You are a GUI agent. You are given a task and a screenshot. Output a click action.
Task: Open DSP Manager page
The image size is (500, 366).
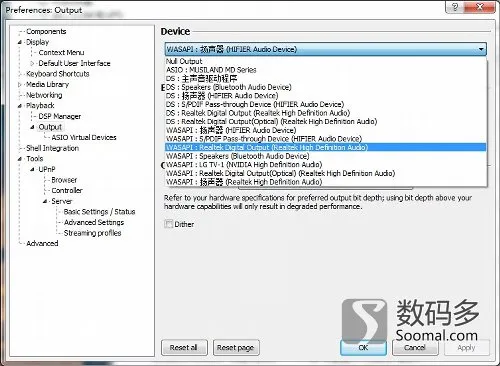click(x=60, y=116)
